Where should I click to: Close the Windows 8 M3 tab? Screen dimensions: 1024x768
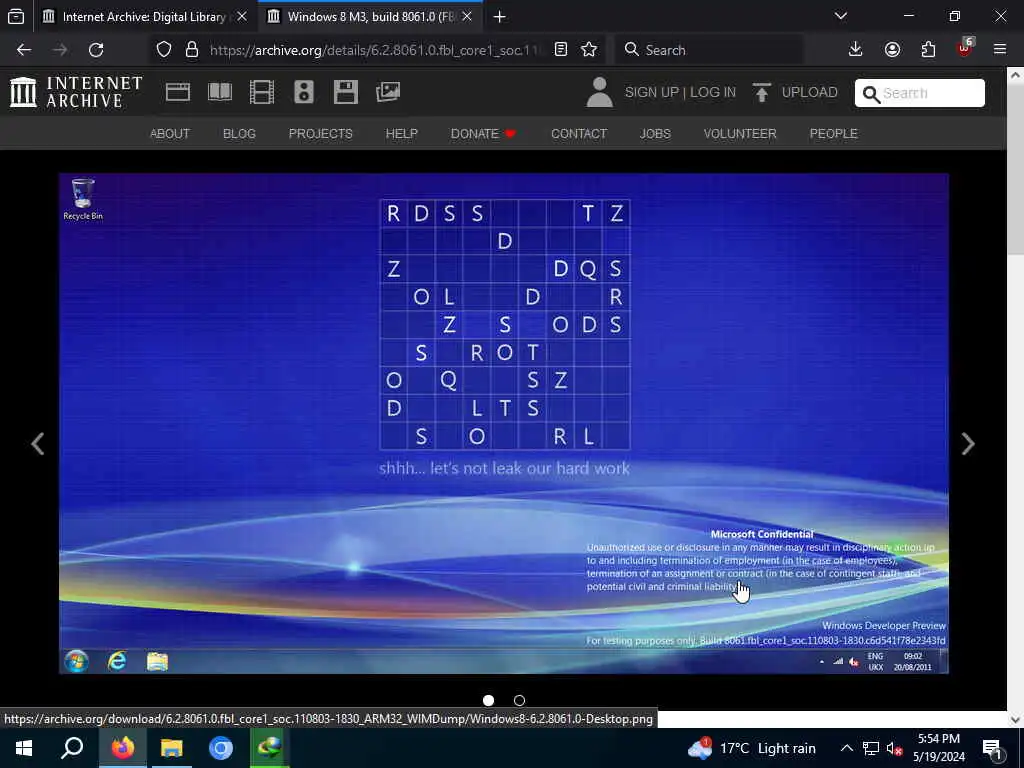[467, 17]
